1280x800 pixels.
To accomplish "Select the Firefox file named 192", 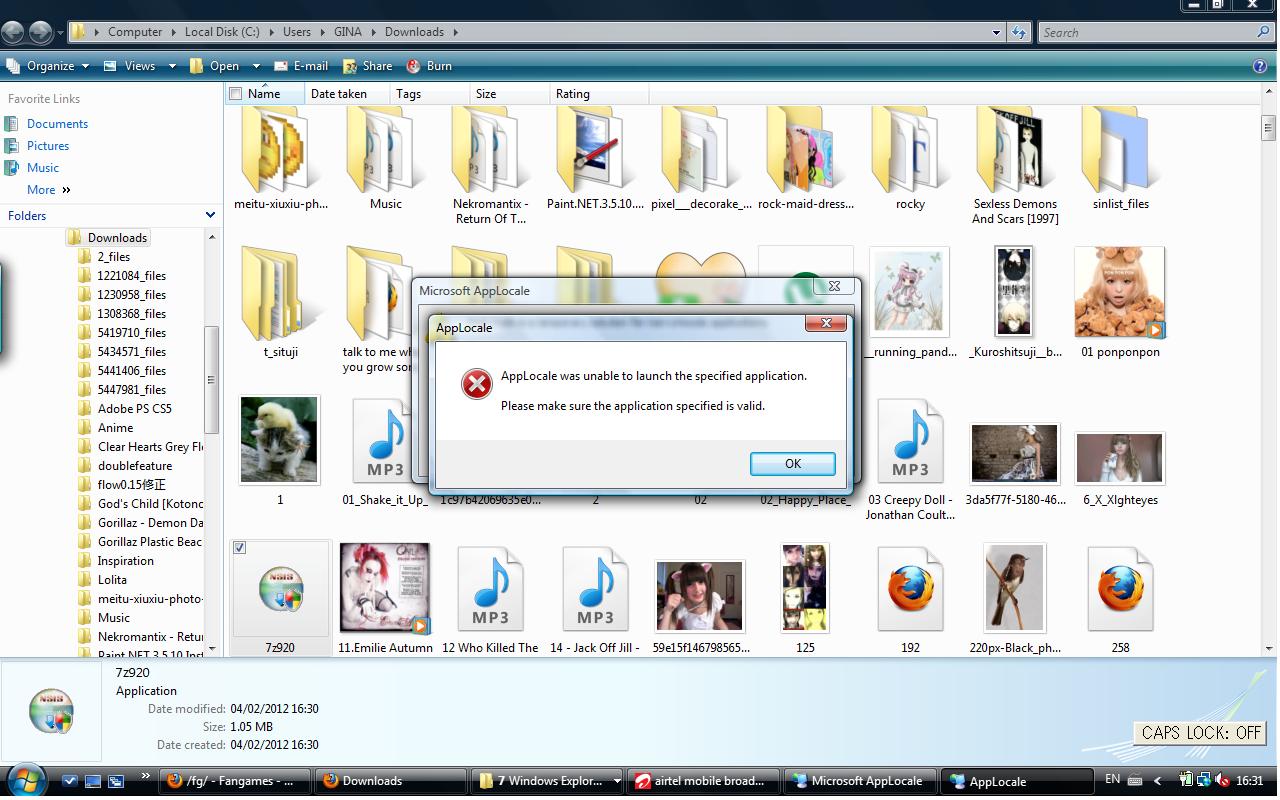I will click(910, 590).
